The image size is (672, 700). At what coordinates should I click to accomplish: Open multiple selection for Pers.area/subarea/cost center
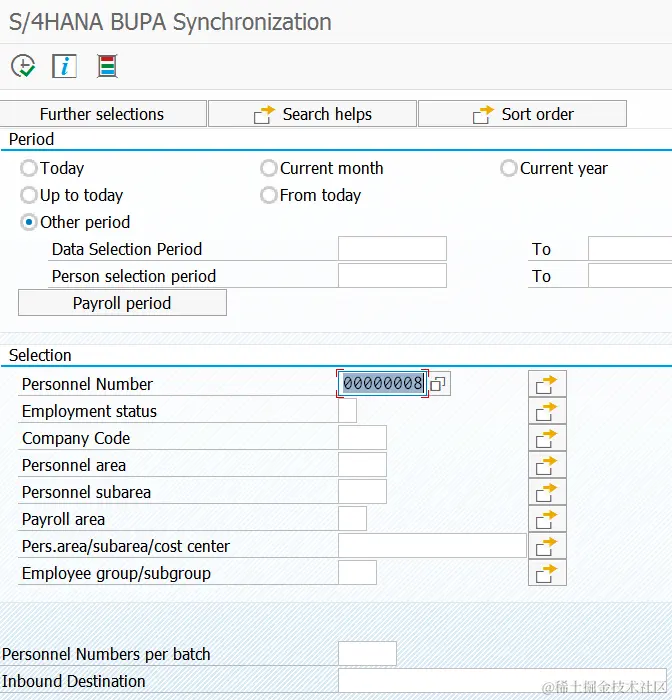click(547, 546)
